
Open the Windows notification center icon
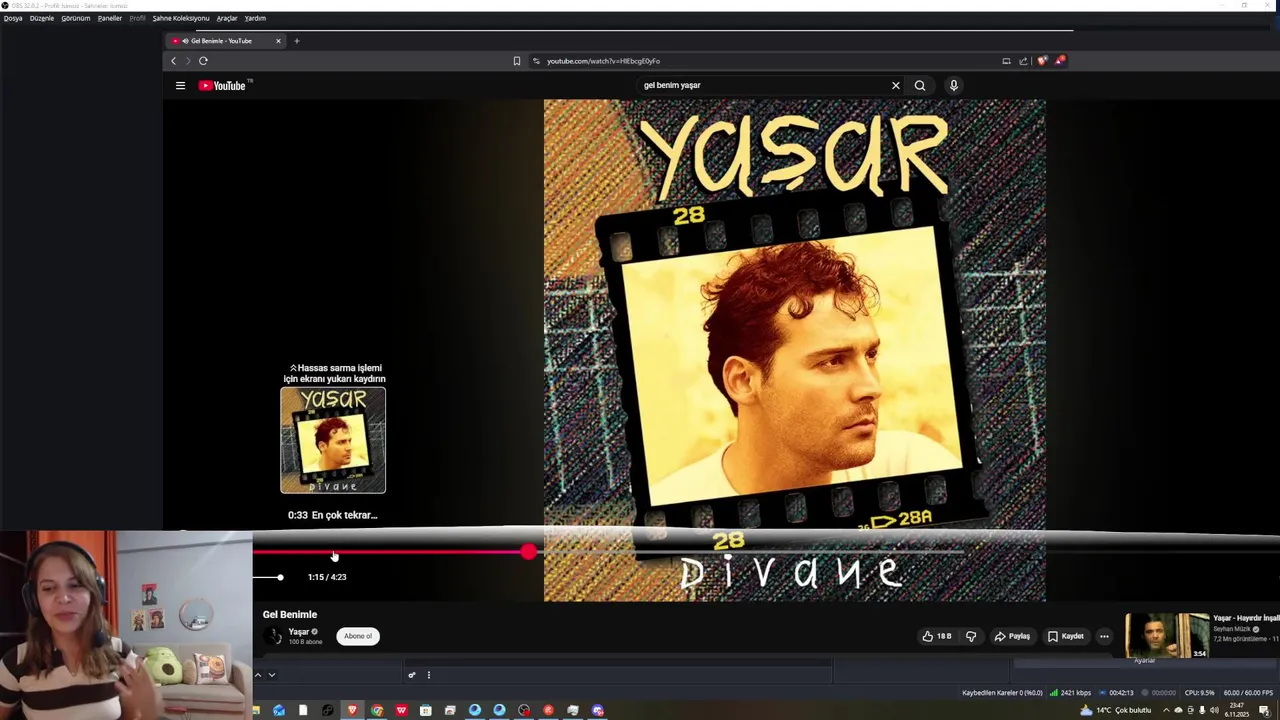click(1264, 710)
